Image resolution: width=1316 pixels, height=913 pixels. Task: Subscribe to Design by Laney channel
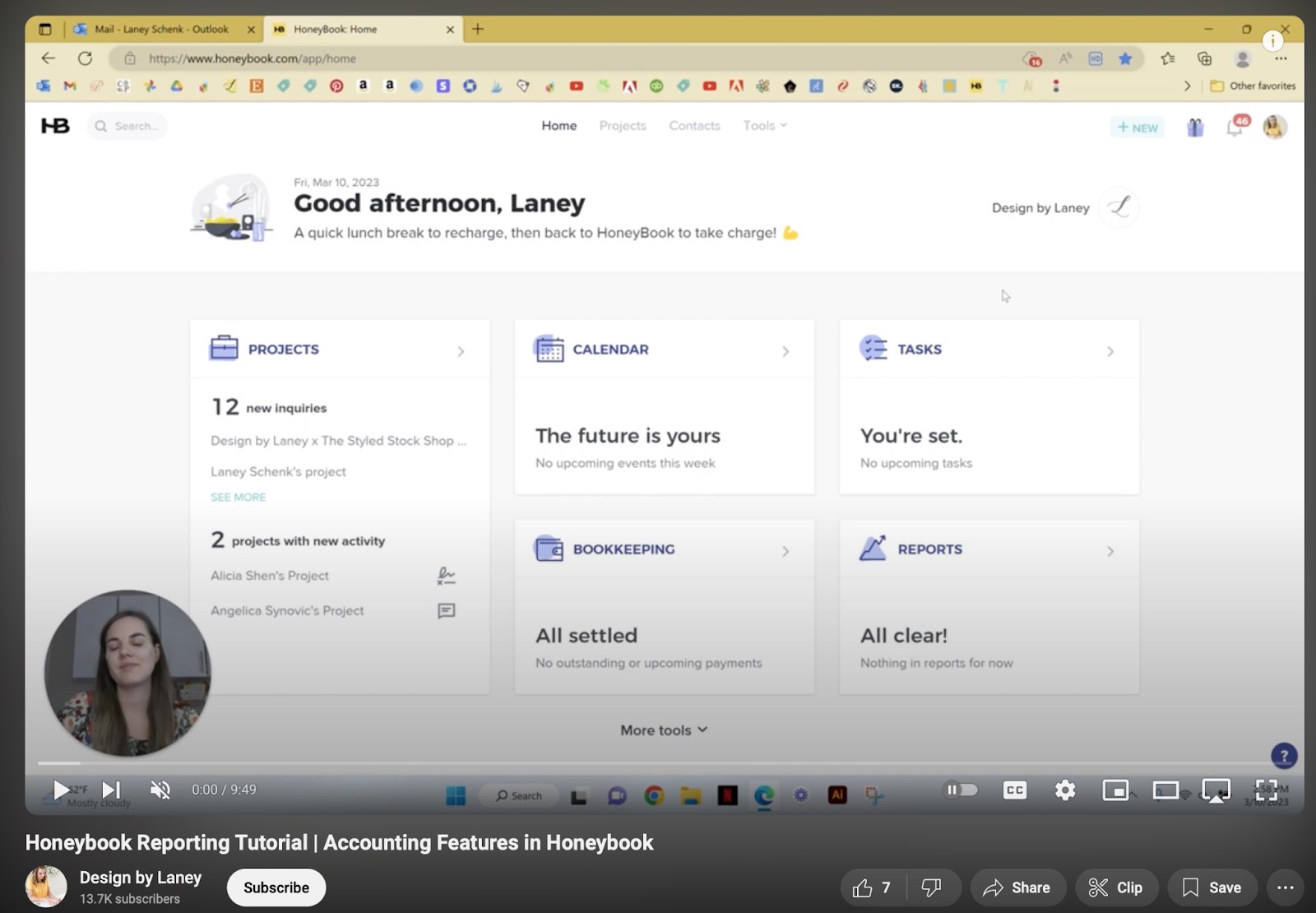pos(276,888)
